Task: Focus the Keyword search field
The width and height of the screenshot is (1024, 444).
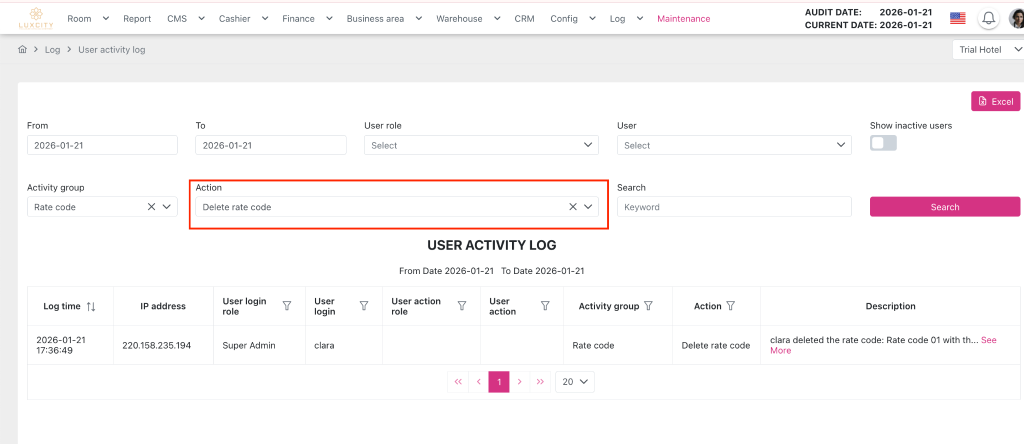Action: click(733, 207)
